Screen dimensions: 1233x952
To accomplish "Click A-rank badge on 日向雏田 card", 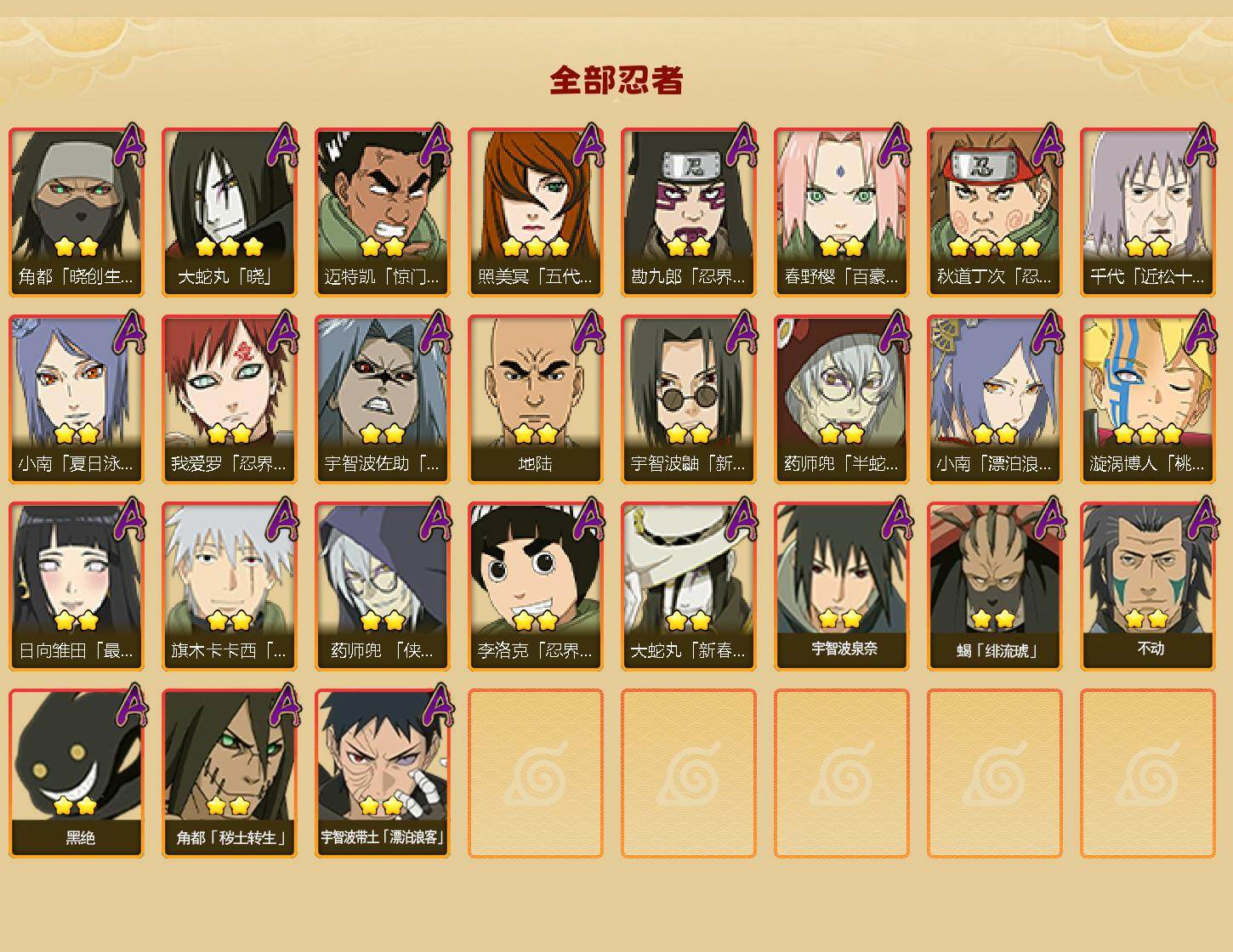I will (x=129, y=519).
